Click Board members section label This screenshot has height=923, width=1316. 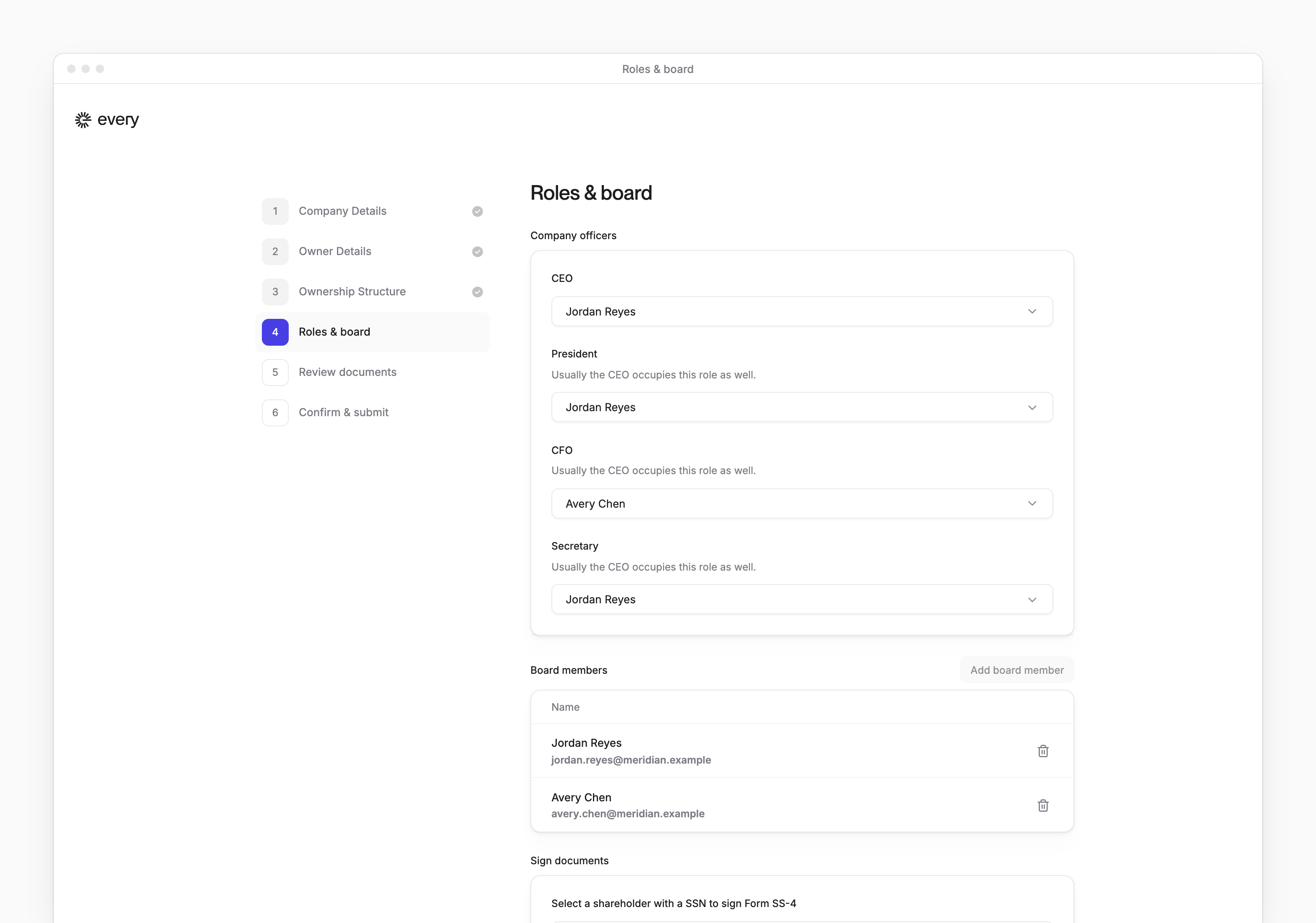click(569, 670)
